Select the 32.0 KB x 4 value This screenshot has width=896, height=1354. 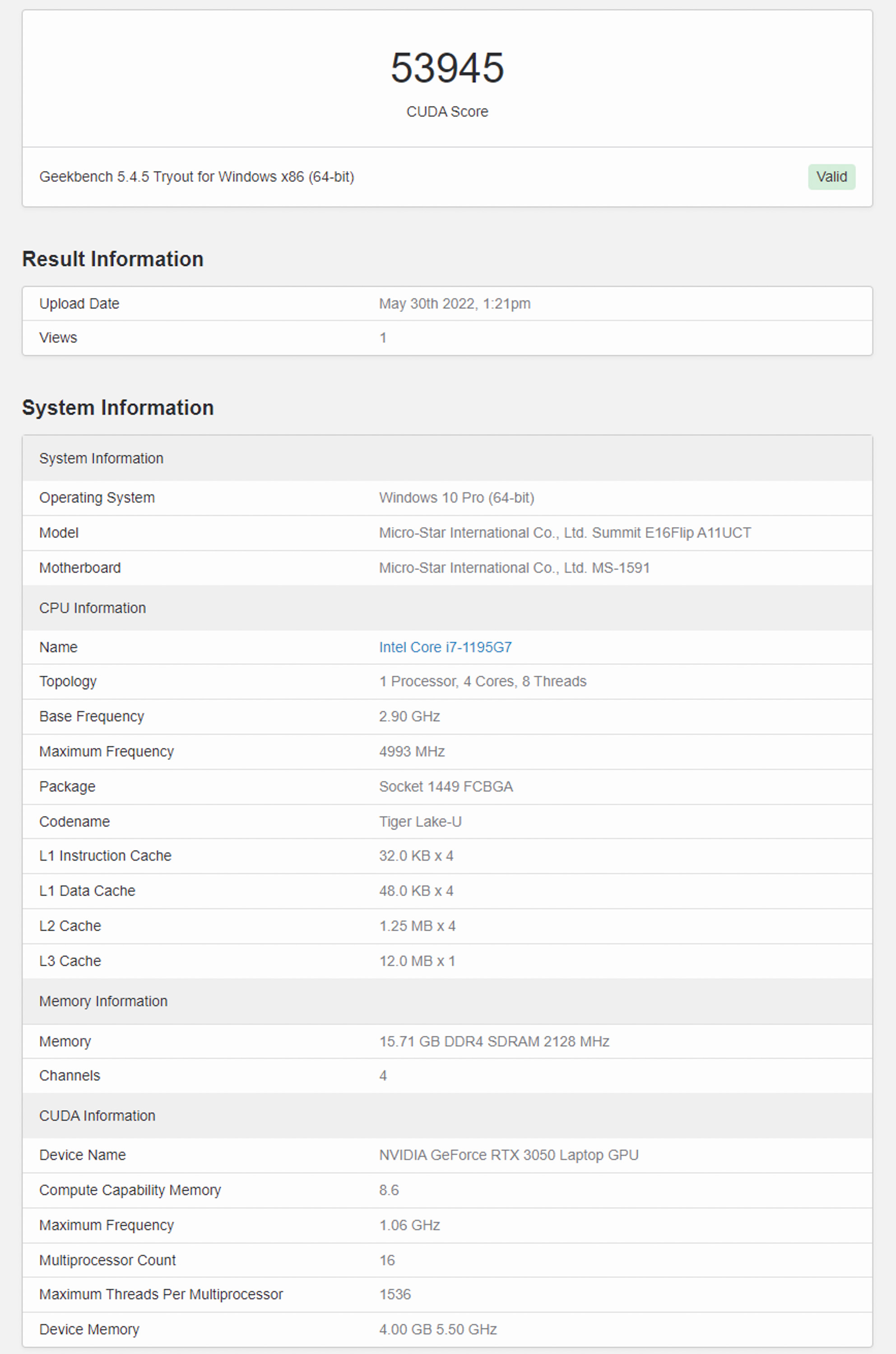coord(416,856)
